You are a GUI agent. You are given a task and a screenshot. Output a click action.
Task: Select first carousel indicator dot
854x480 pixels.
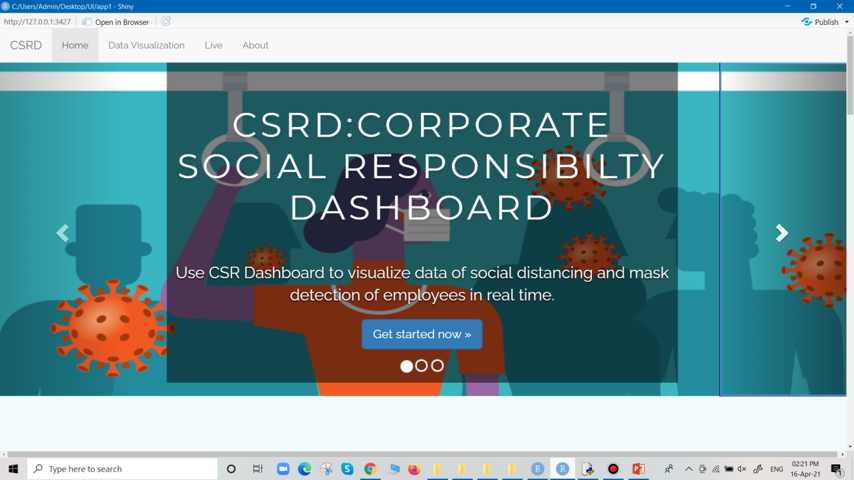(x=406, y=366)
